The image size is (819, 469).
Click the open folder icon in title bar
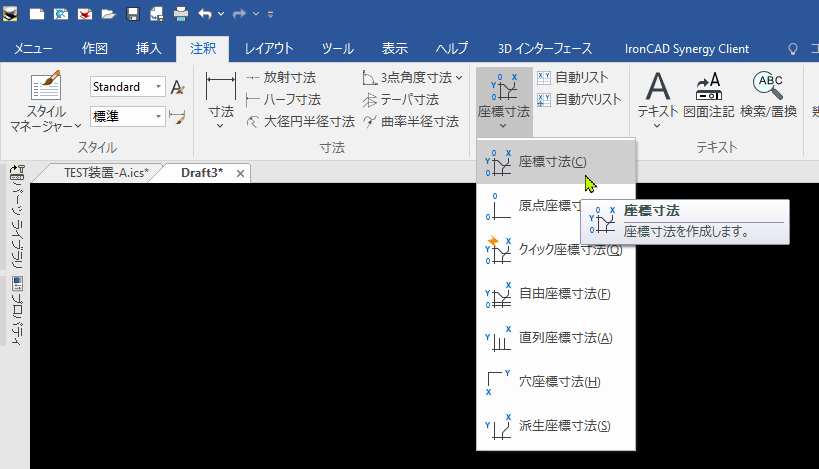108,15
